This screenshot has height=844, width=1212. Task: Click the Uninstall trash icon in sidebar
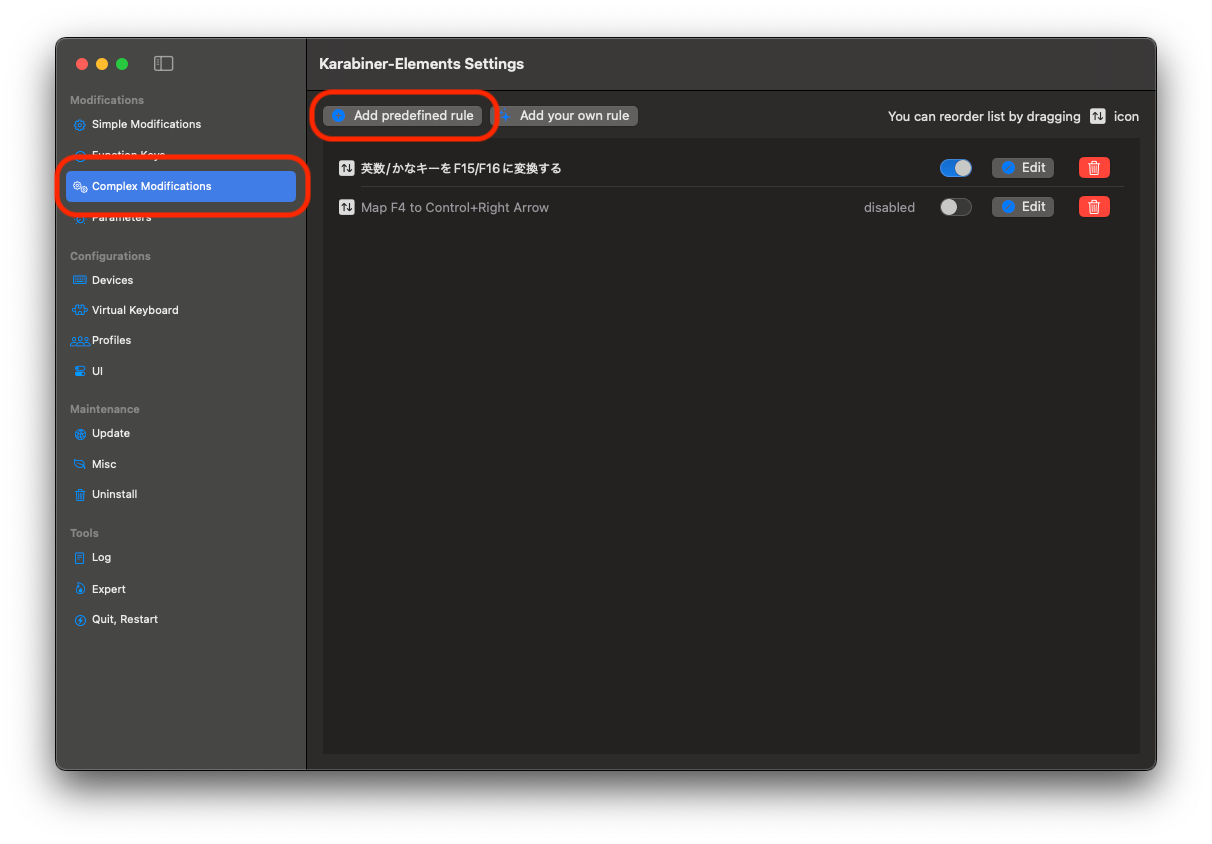pos(80,495)
